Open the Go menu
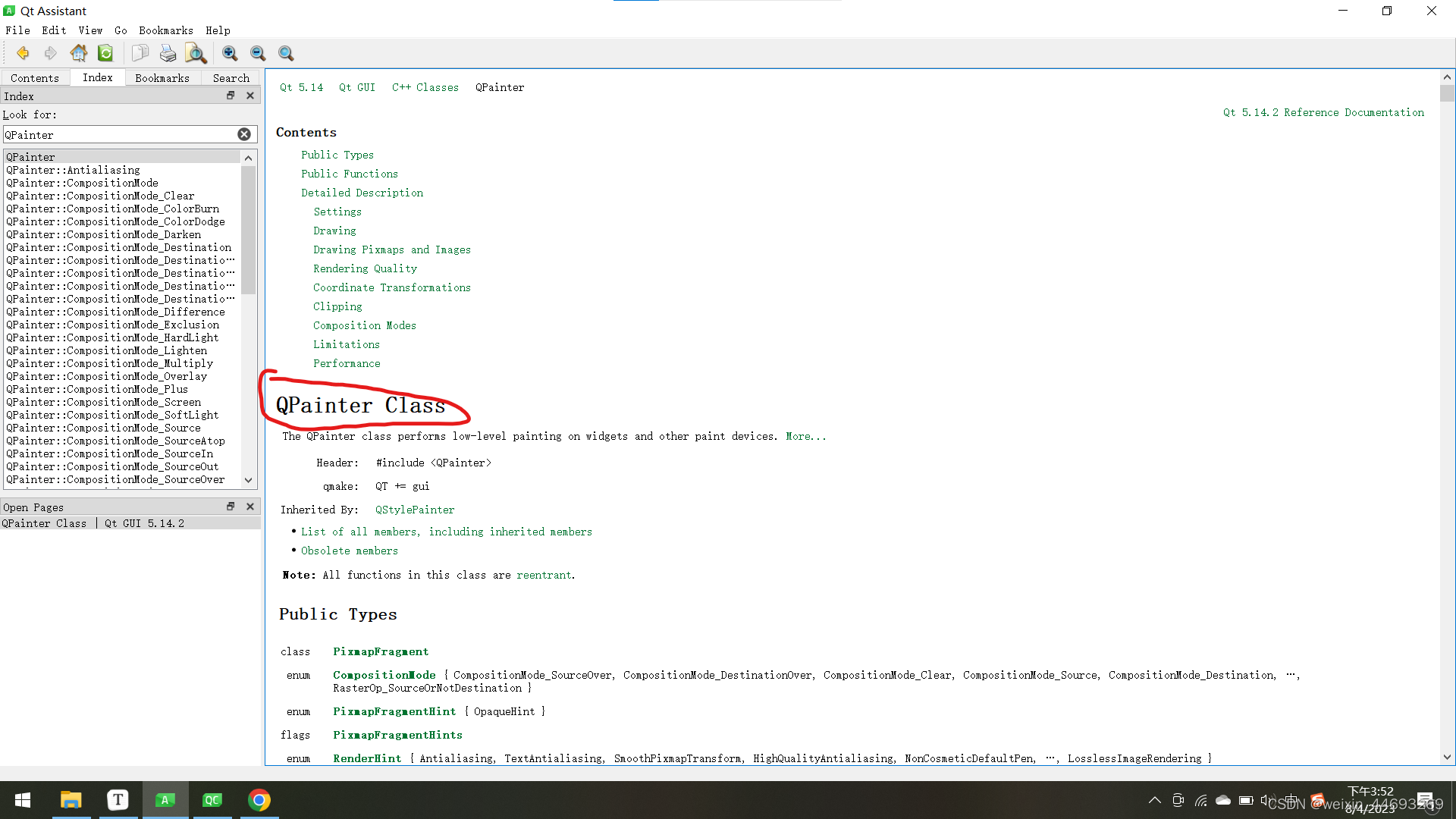Screen dimensions: 1456x819 (121, 30)
